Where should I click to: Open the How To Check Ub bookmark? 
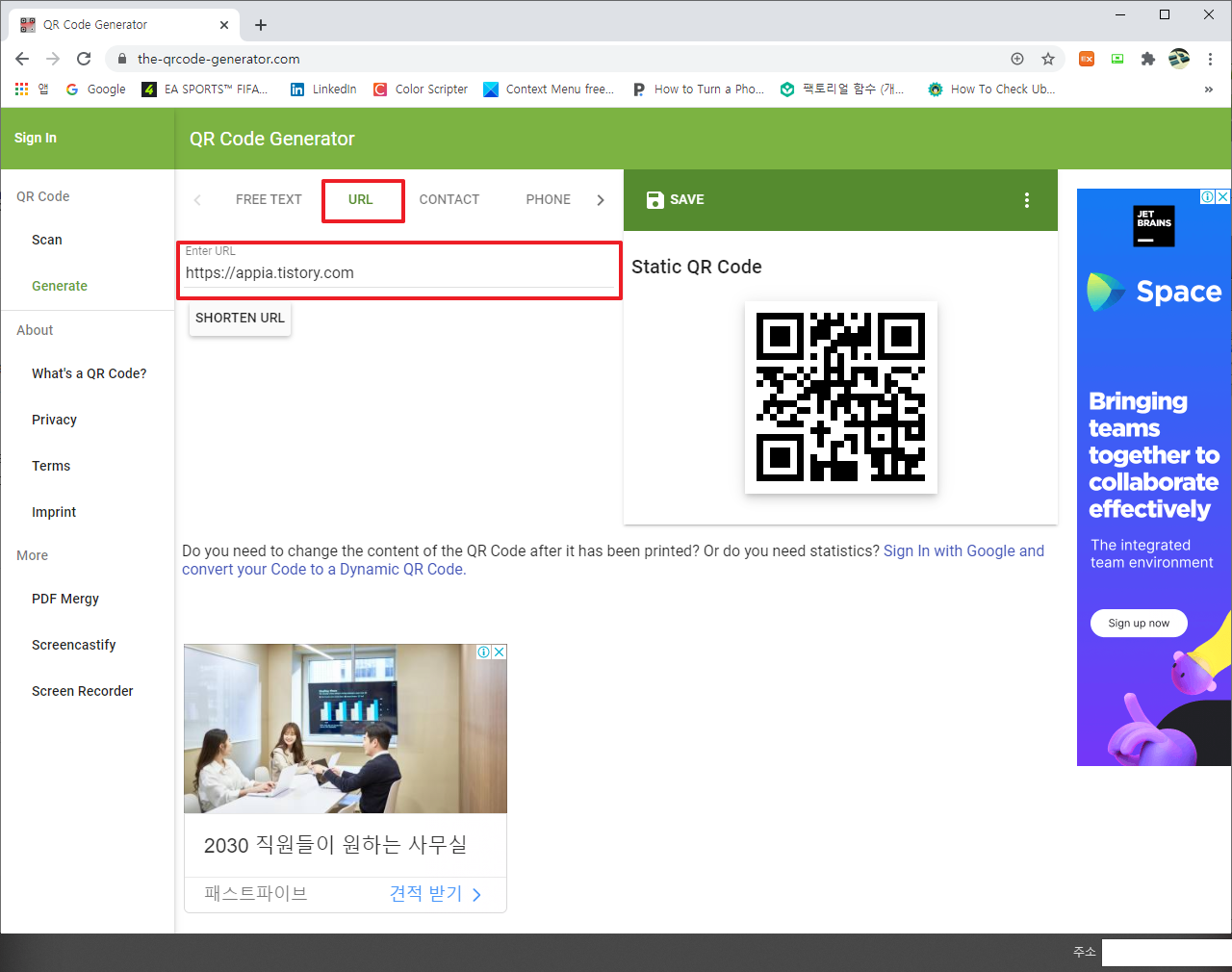[991, 89]
